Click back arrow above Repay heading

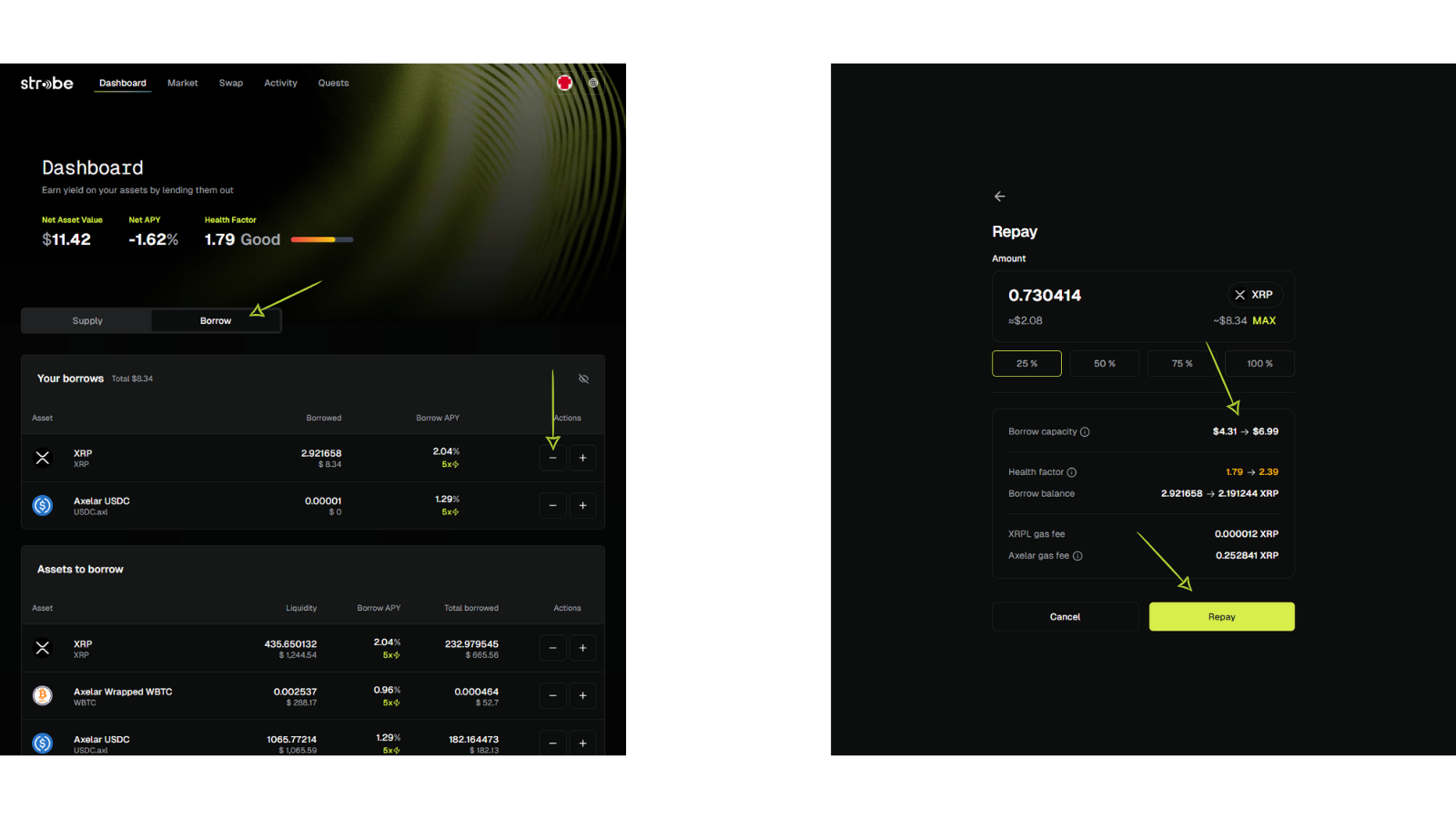point(1000,197)
